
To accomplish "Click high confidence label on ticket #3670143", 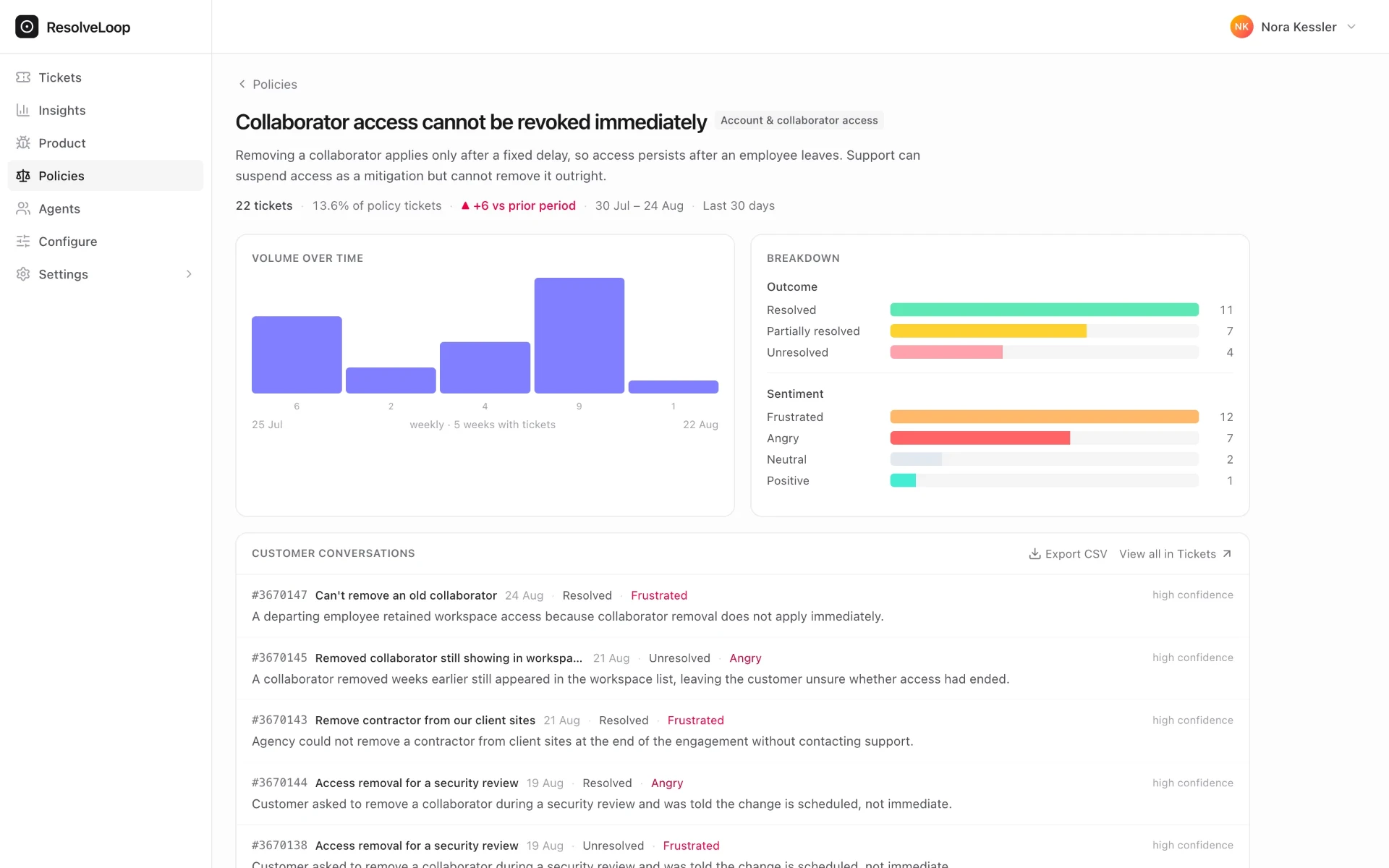I will point(1192,720).
